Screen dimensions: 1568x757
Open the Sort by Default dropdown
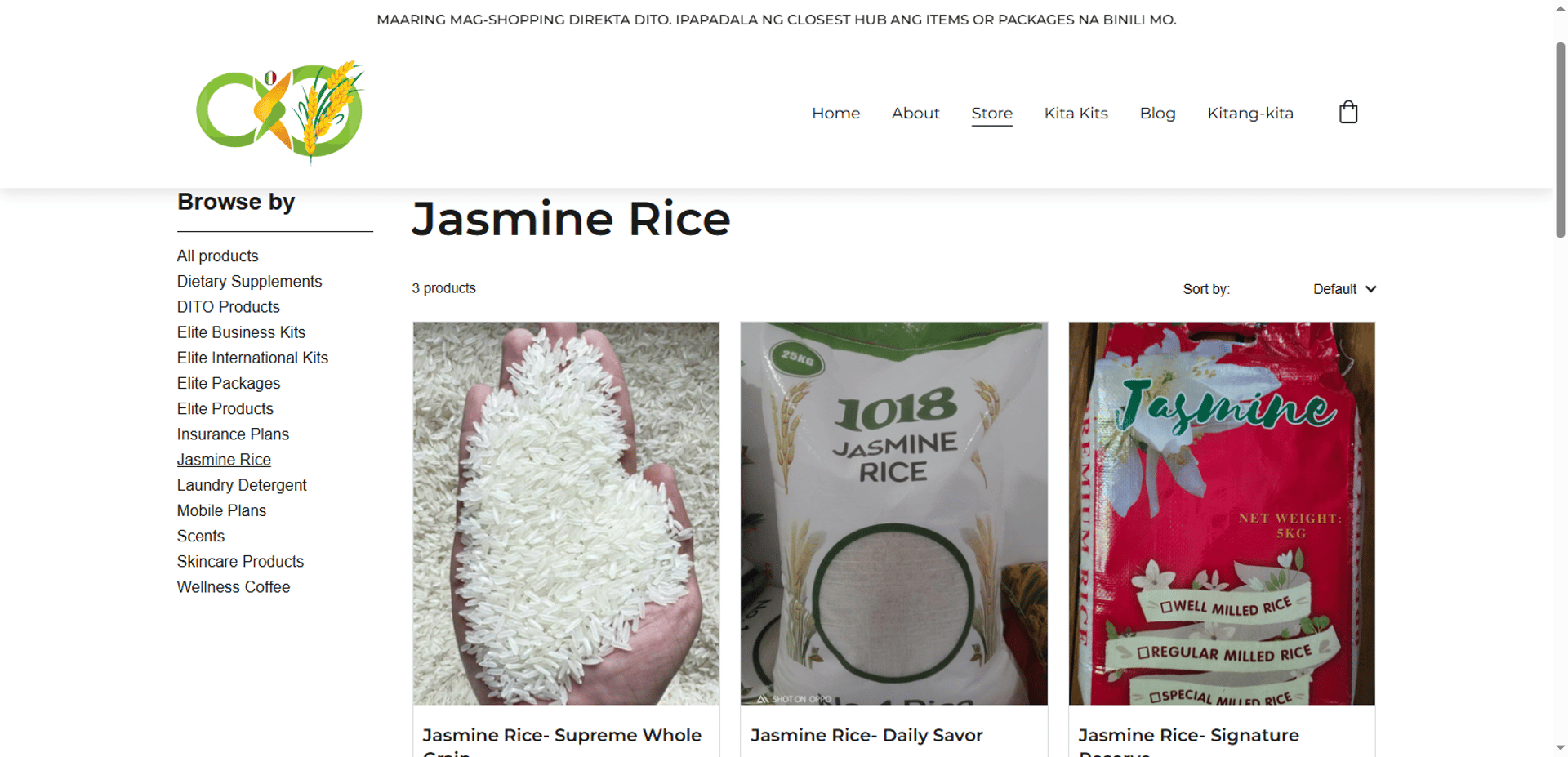coord(1343,289)
